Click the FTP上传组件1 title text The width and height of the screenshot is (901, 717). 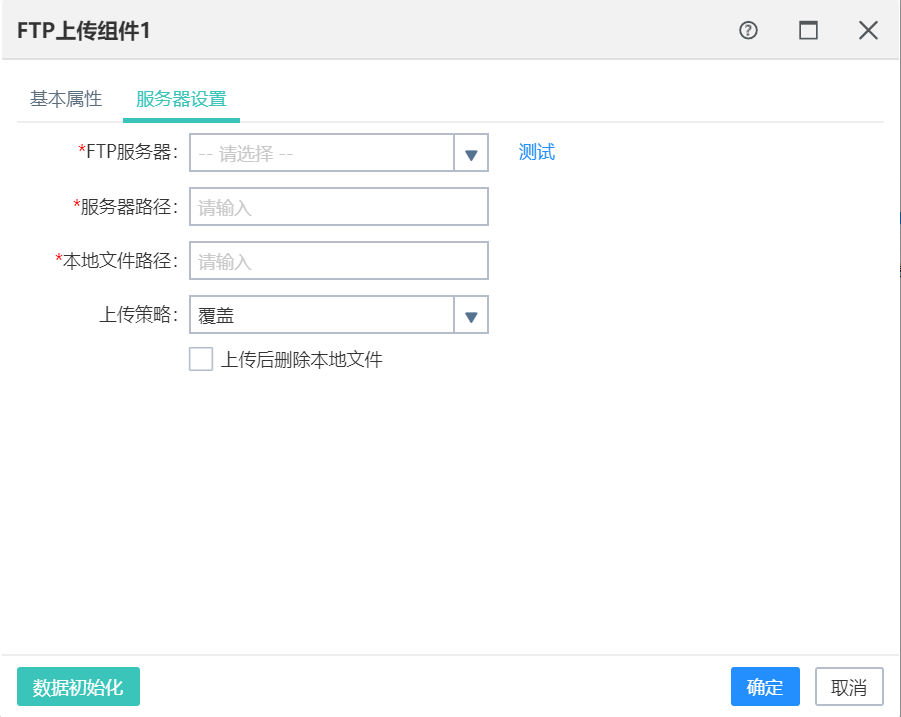84,30
